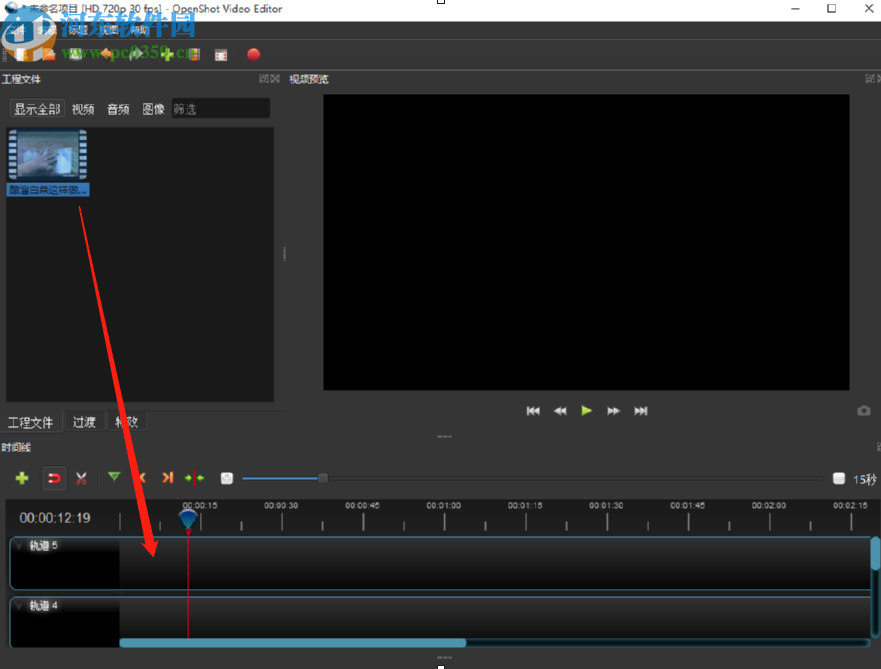Click the 00:02:00 mark on the ruler

click(x=769, y=506)
